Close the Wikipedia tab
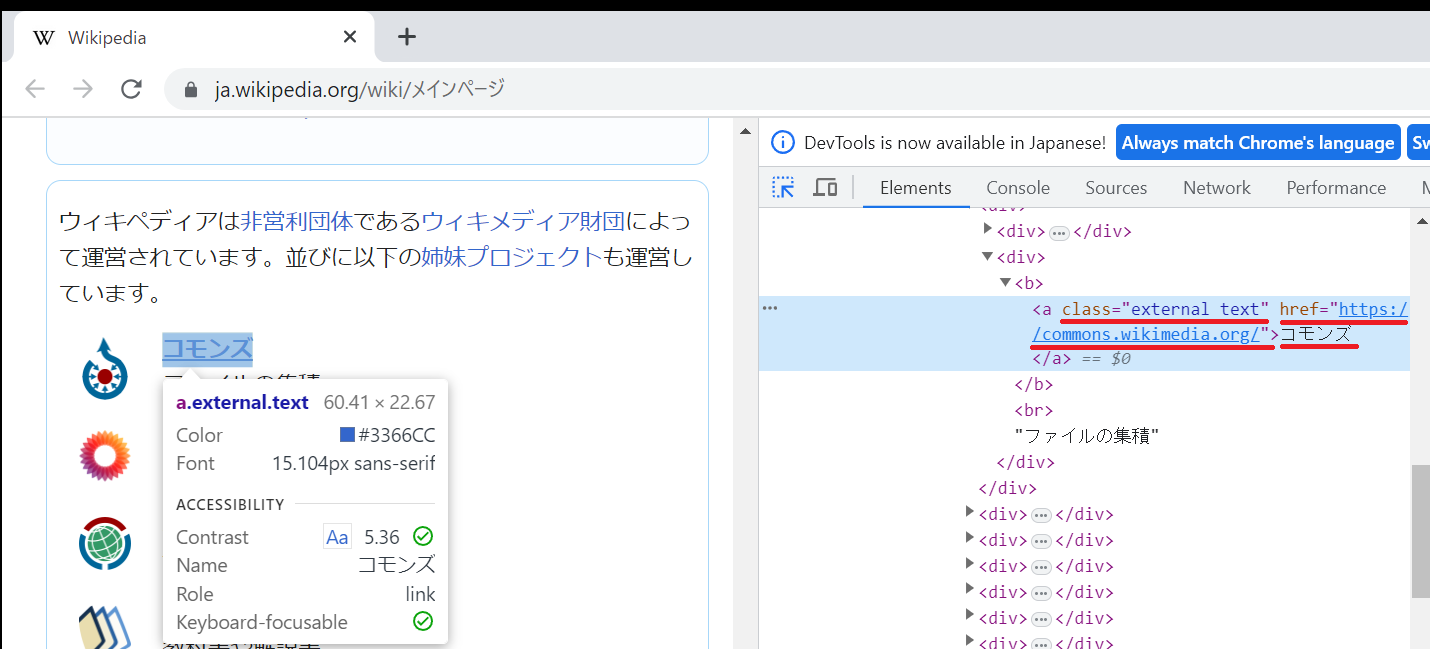Image resolution: width=1430 pixels, height=649 pixels. click(x=350, y=37)
